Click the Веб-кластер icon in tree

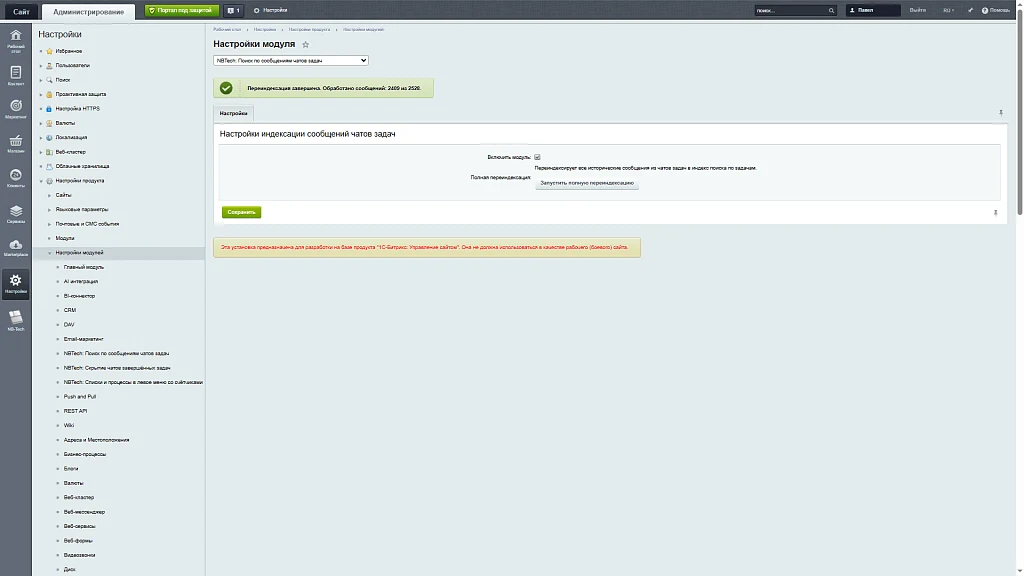tap(49, 152)
